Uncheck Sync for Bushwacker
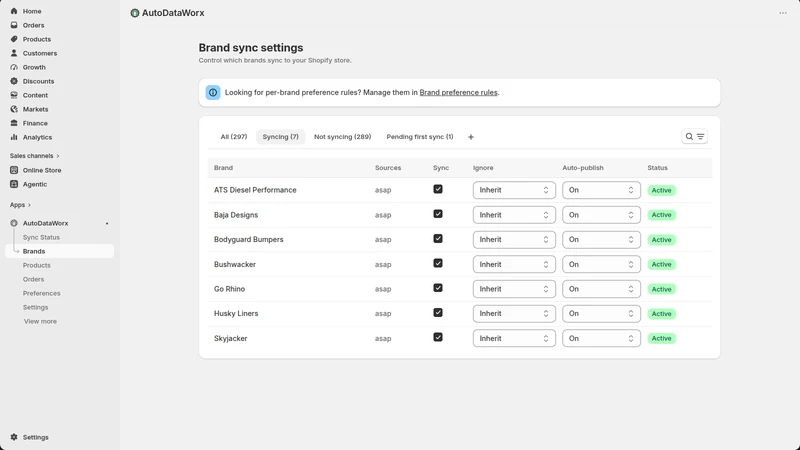Viewport: 800px width, 450px height. pyautogui.click(x=438, y=263)
